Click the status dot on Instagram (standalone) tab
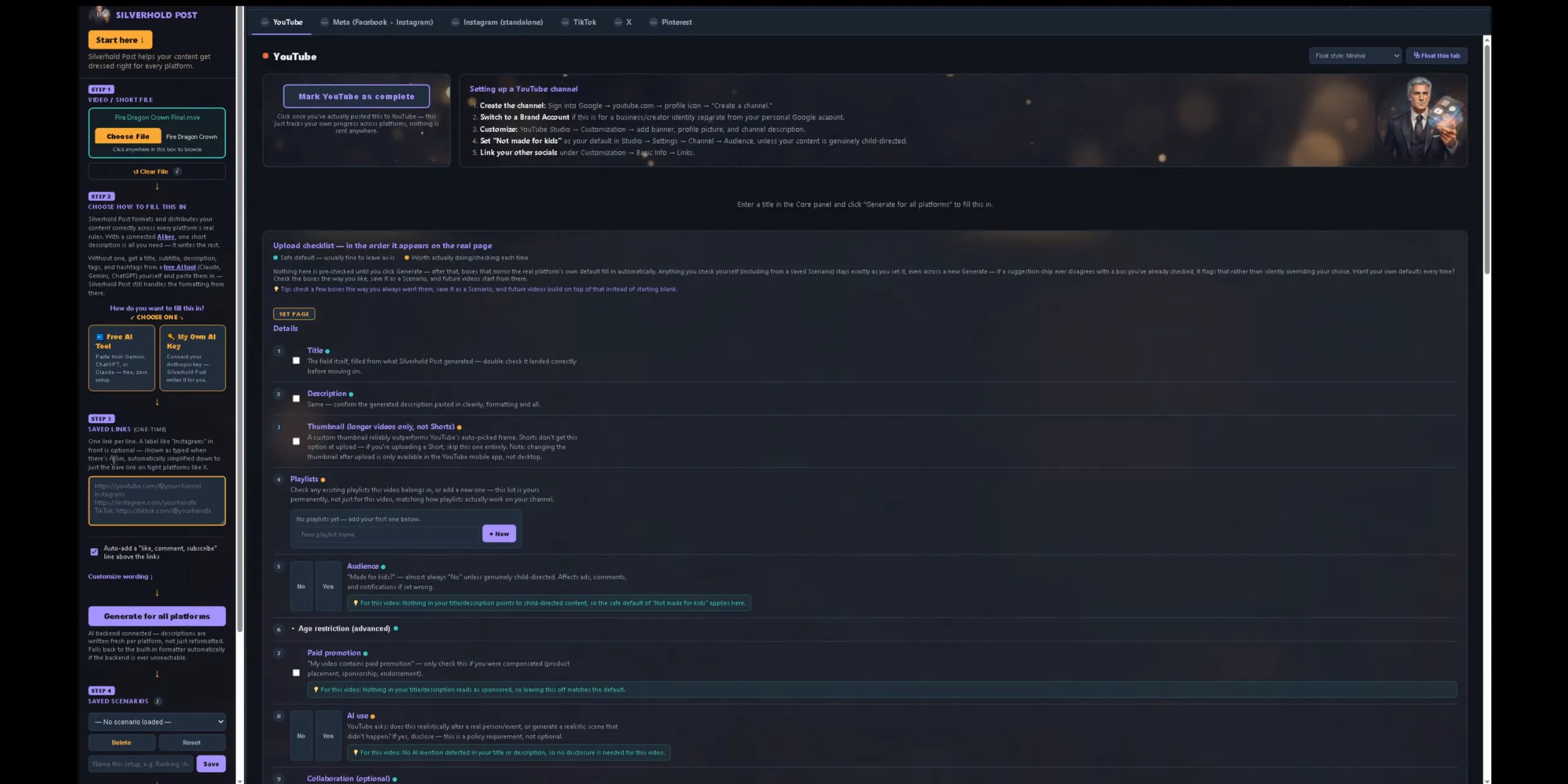 pos(455,22)
